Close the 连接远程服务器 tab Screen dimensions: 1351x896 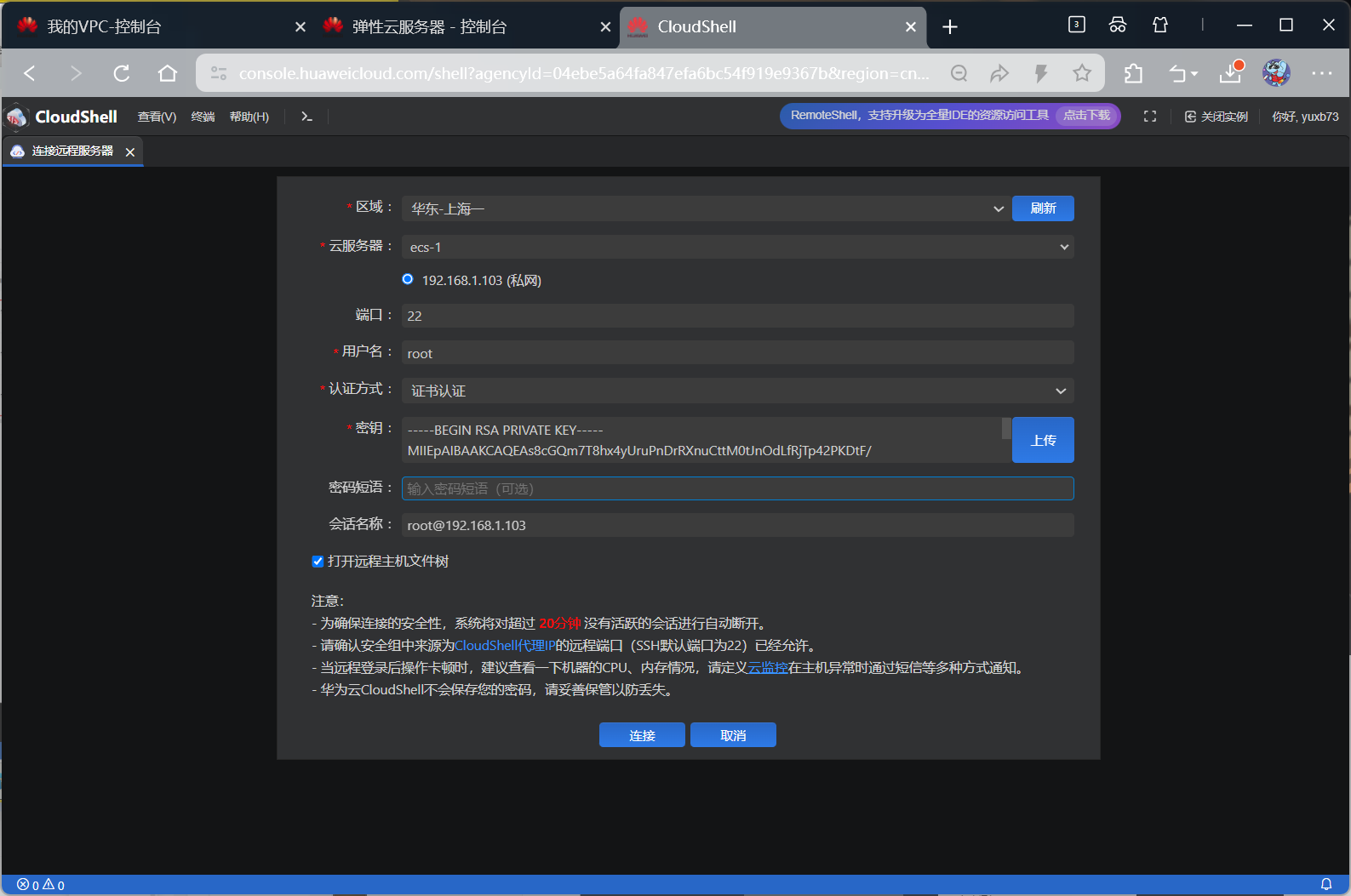[130, 151]
